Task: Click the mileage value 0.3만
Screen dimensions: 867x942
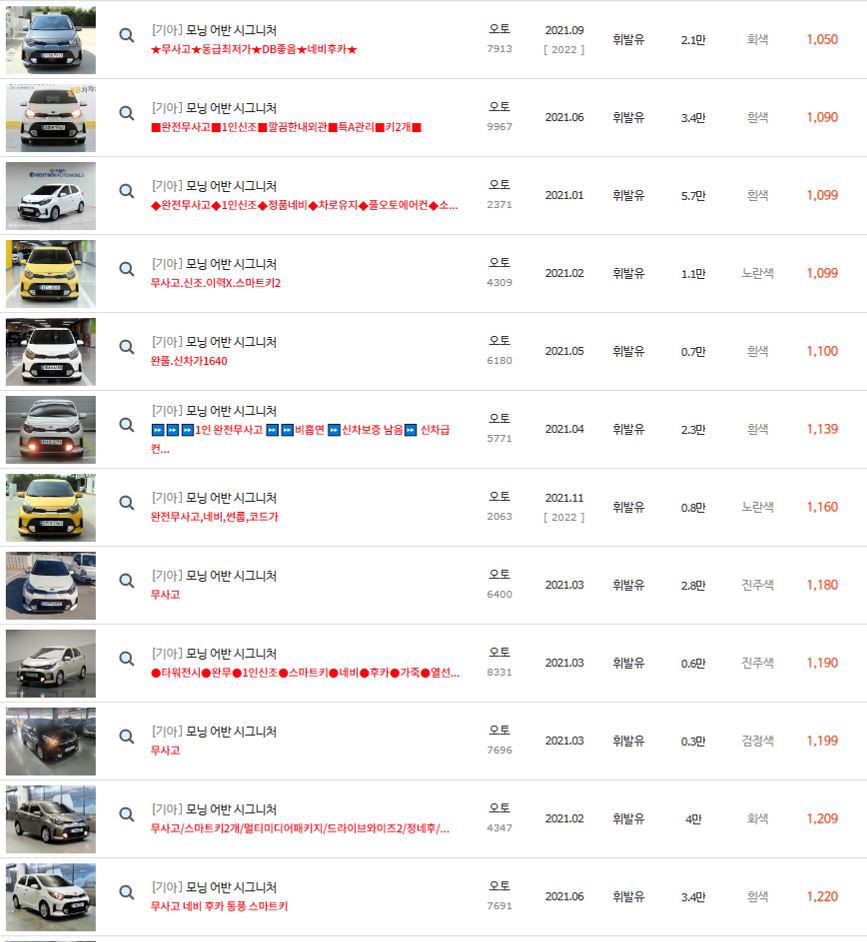Action: tap(693, 741)
